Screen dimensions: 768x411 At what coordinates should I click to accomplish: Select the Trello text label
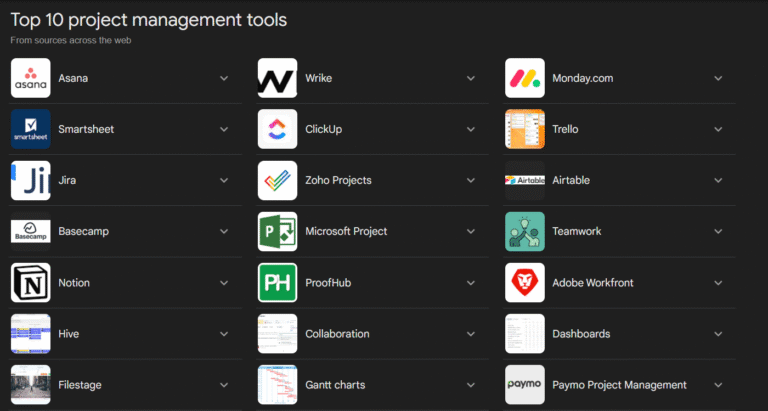pyautogui.click(x=565, y=129)
